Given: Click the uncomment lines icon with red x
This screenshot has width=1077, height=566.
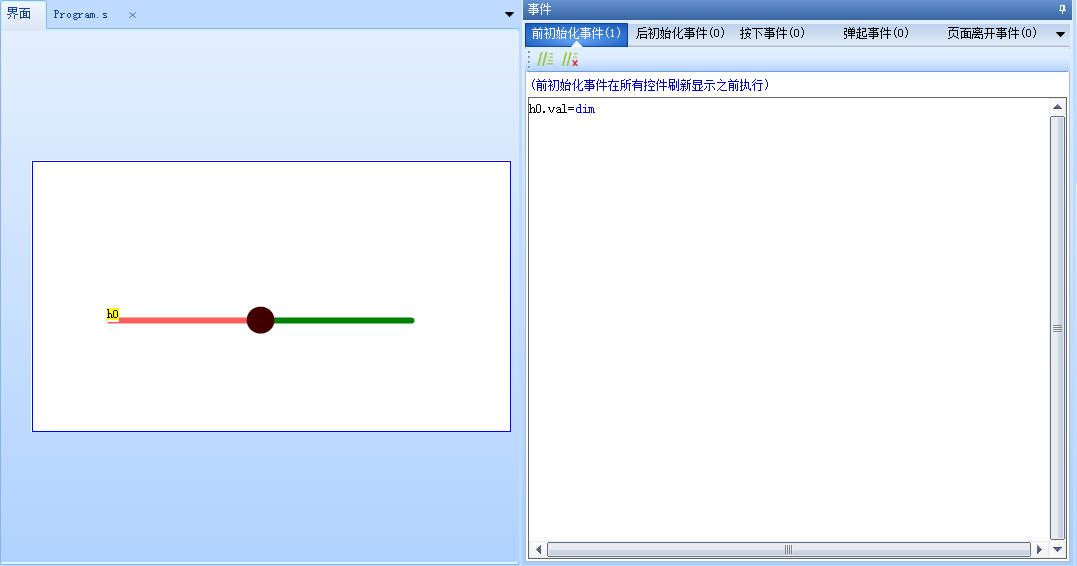Looking at the screenshot, I should click(570, 60).
